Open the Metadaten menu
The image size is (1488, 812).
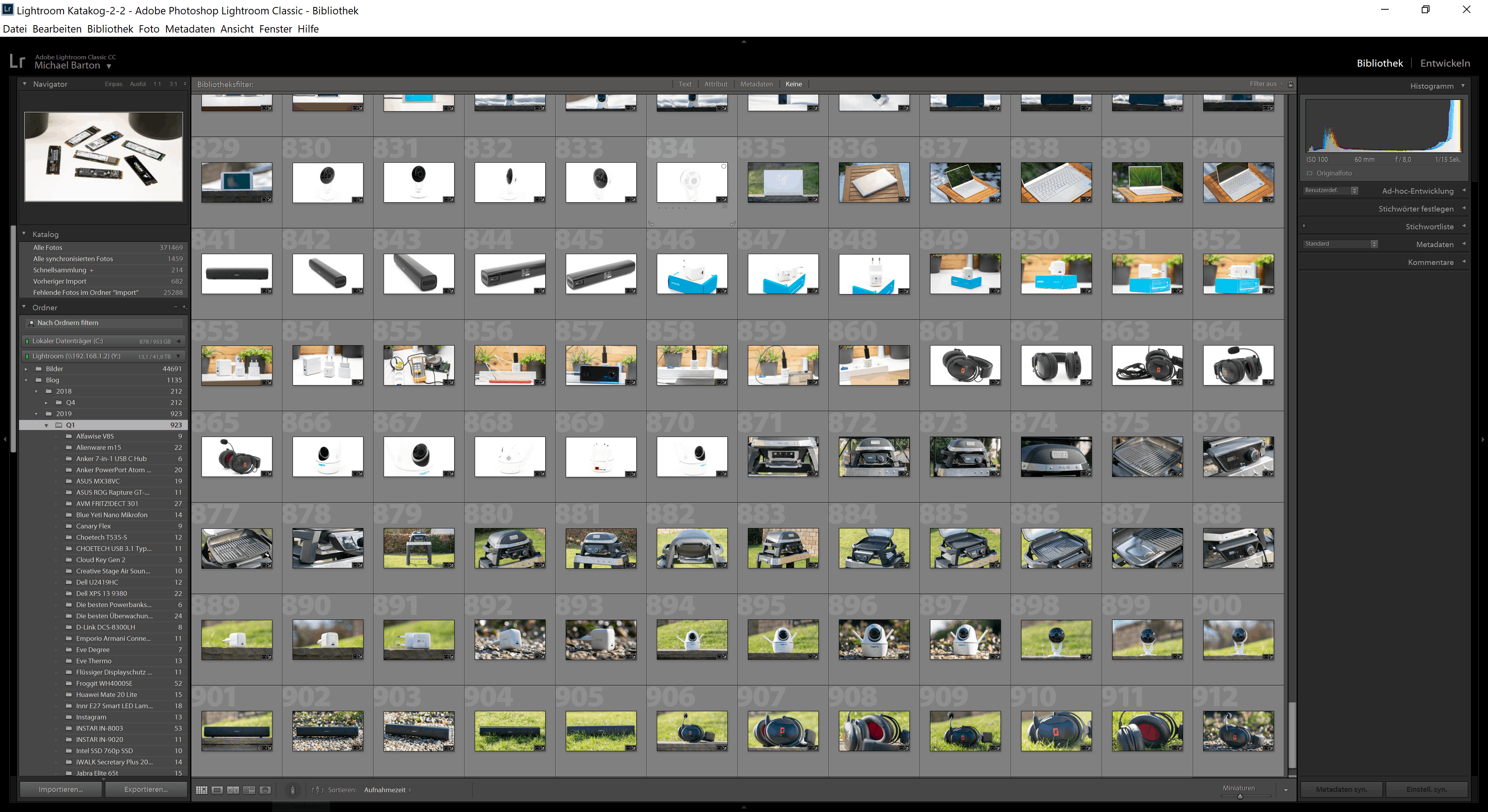pyautogui.click(x=189, y=29)
